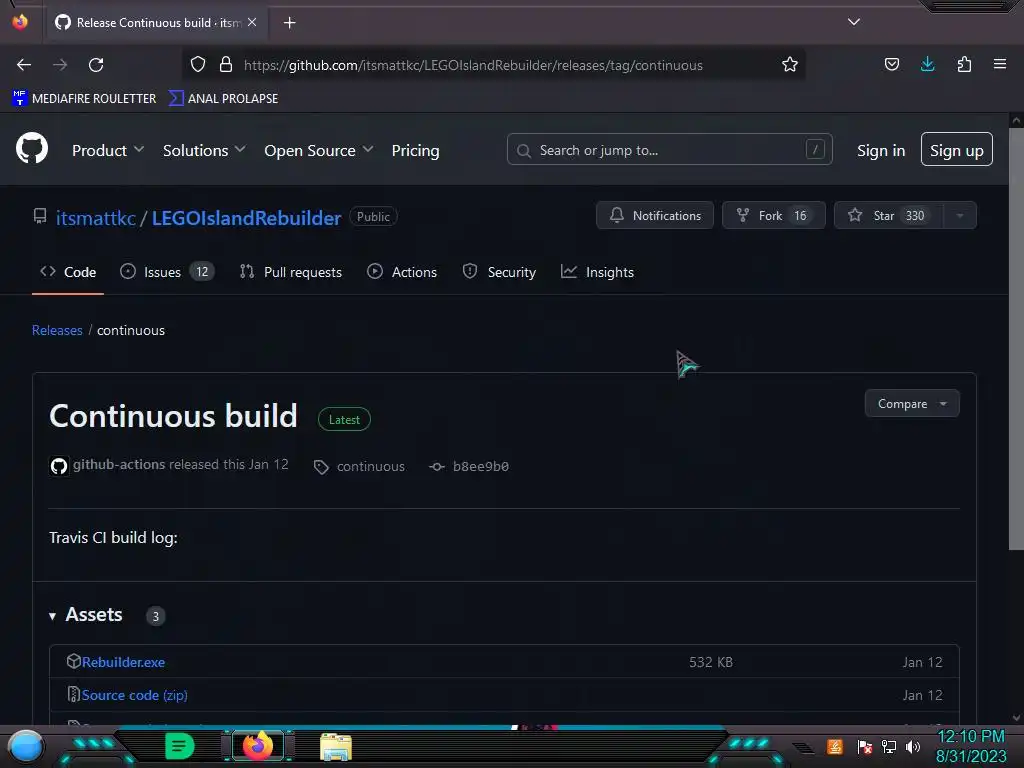Expand the Solutions menu

(204, 150)
